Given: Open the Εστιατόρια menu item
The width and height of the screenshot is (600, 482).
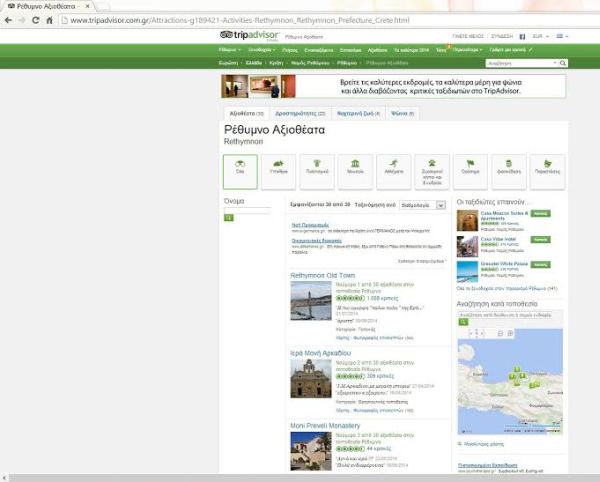Looking at the screenshot, I should (350, 50).
